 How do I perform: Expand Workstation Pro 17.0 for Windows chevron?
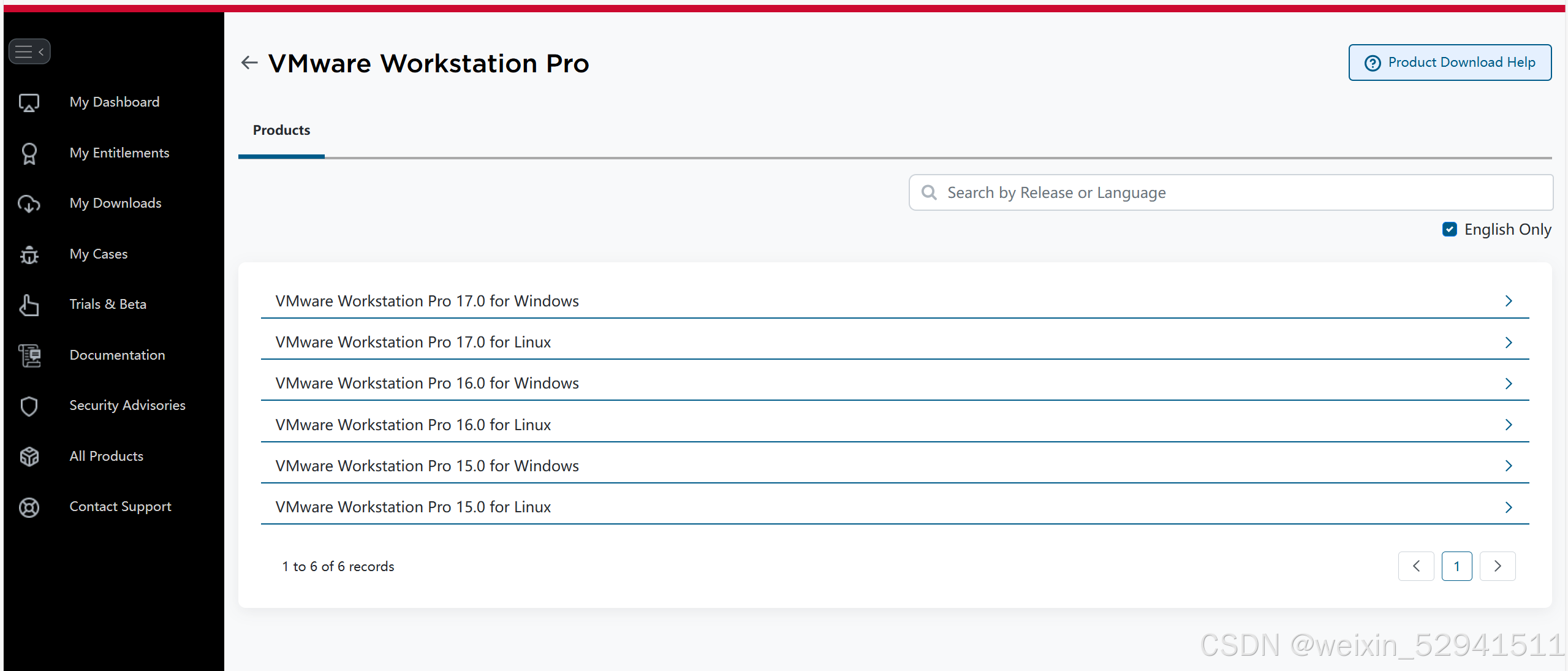coord(1509,301)
